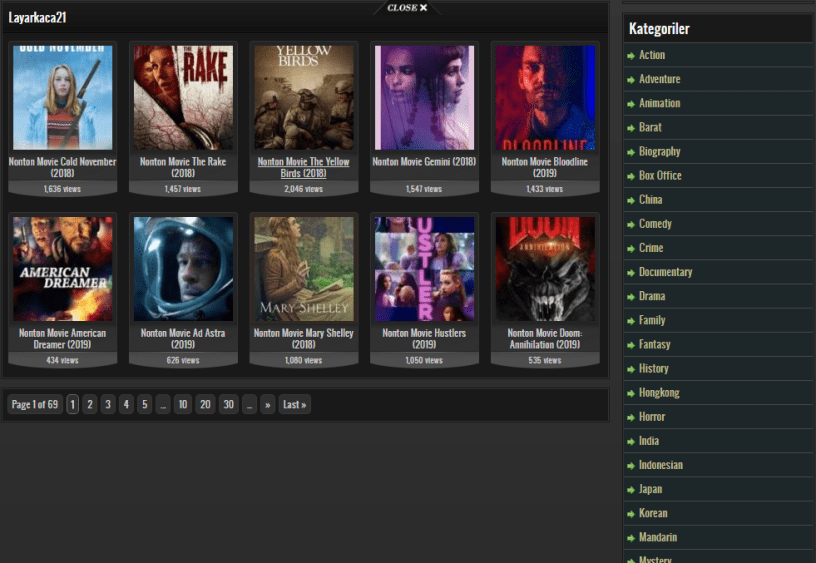Go to pagination page 3
Image resolution: width=816 pixels, height=563 pixels.
click(x=108, y=404)
